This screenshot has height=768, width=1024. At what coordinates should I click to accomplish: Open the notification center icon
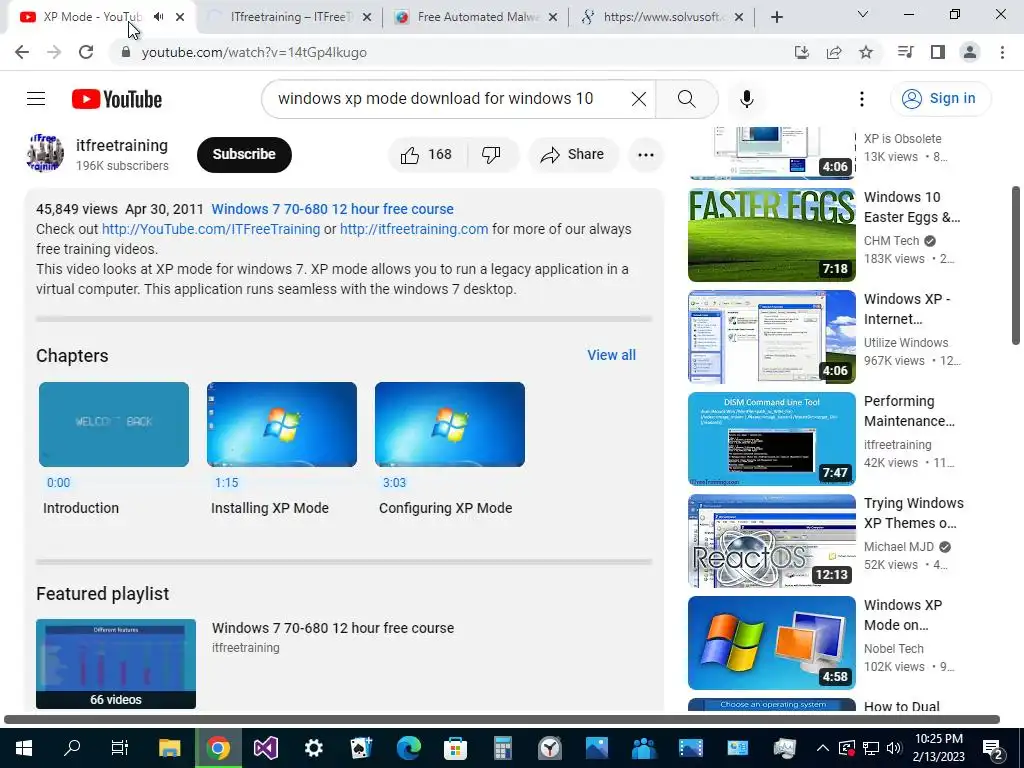tap(993, 750)
